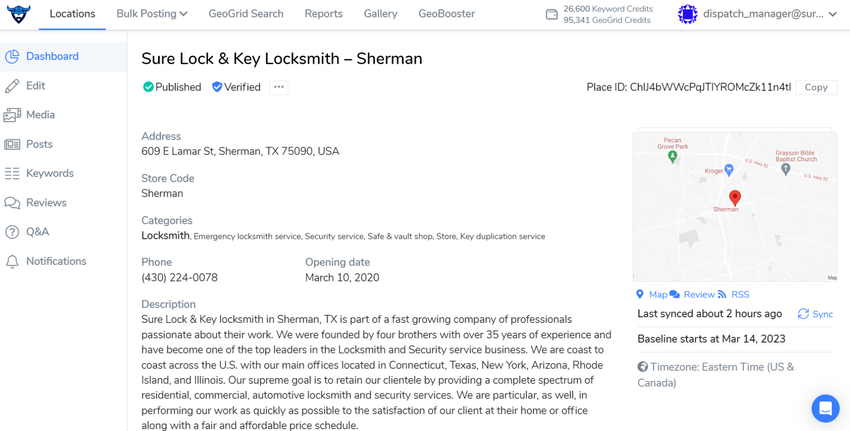The image size is (850, 431).
Task: Sync the location data
Action: pyautogui.click(x=815, y=314)
